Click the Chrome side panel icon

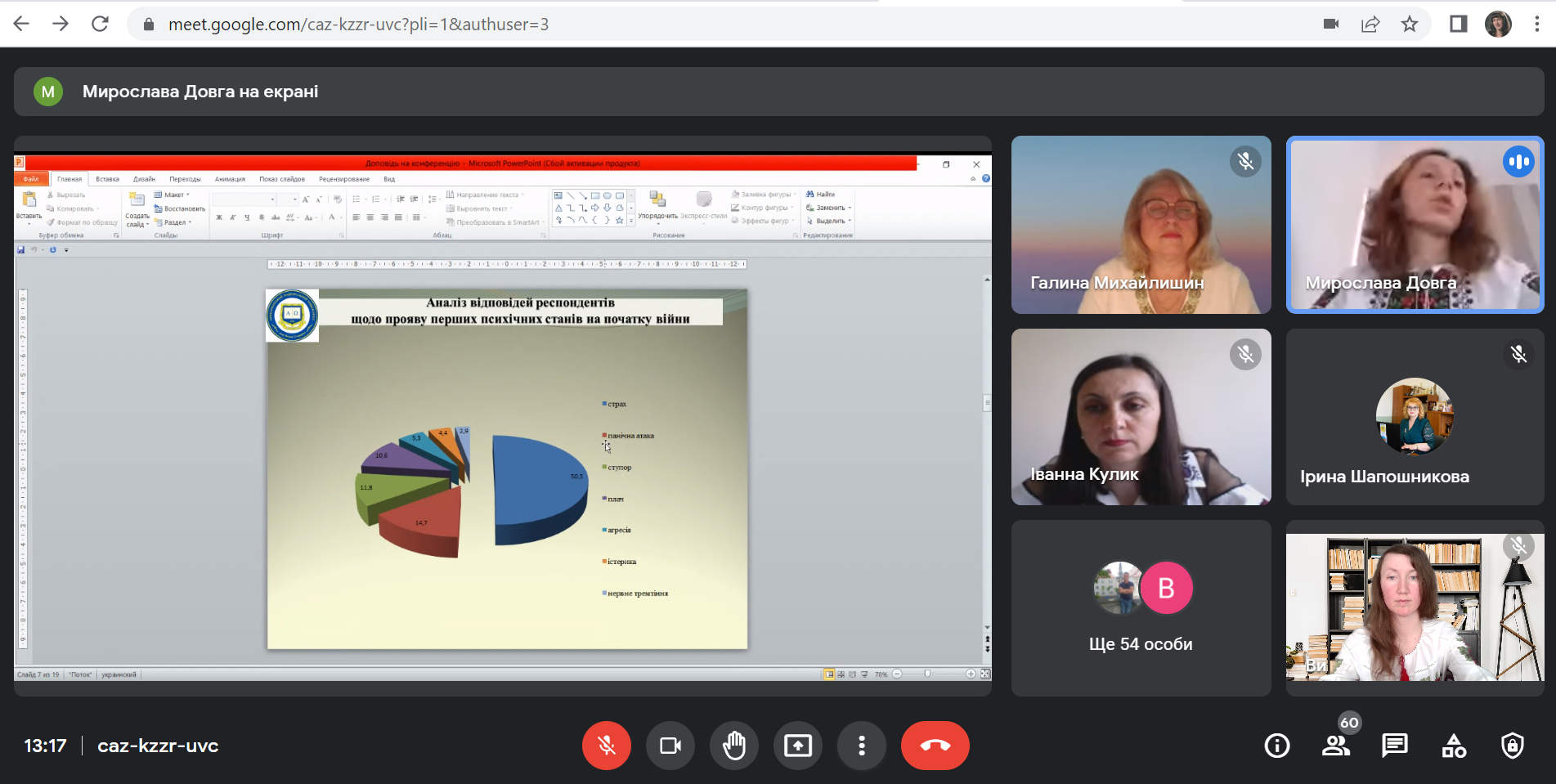tap(1458, 25)
